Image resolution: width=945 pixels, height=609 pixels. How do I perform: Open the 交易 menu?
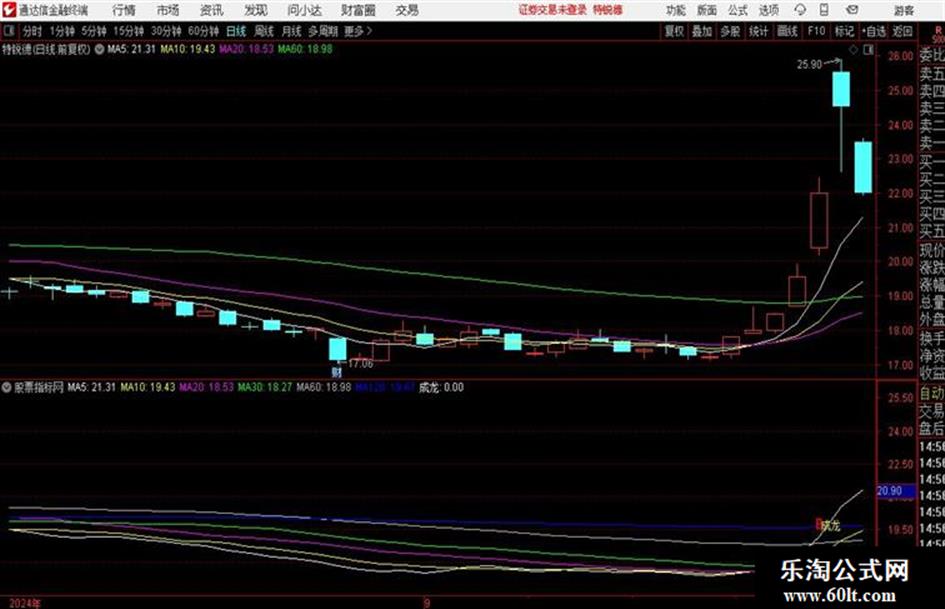[407, 10]
